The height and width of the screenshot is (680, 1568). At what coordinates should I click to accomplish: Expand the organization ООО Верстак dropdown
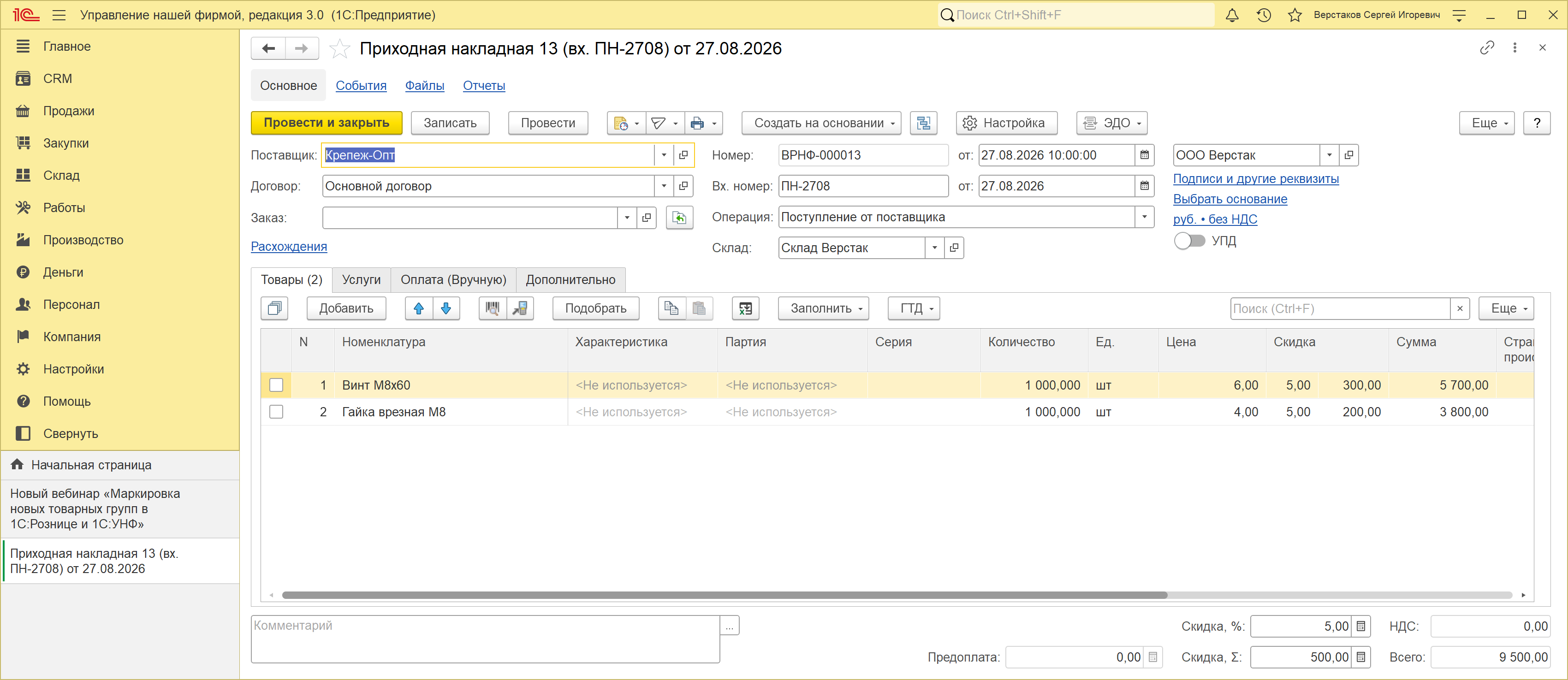pyautogui.click(x=1330, y=155)
